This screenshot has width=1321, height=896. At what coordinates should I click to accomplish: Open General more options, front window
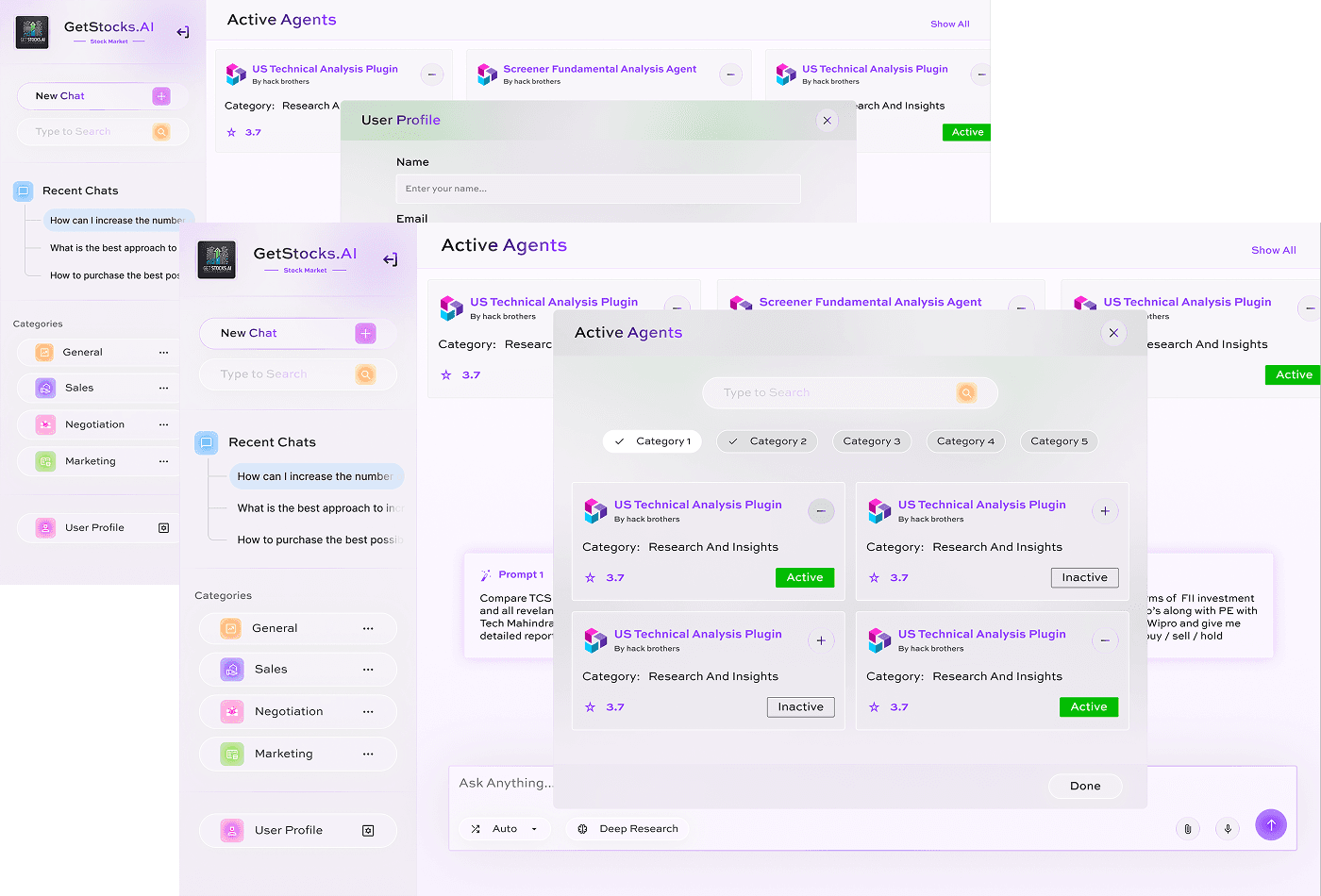368,628
